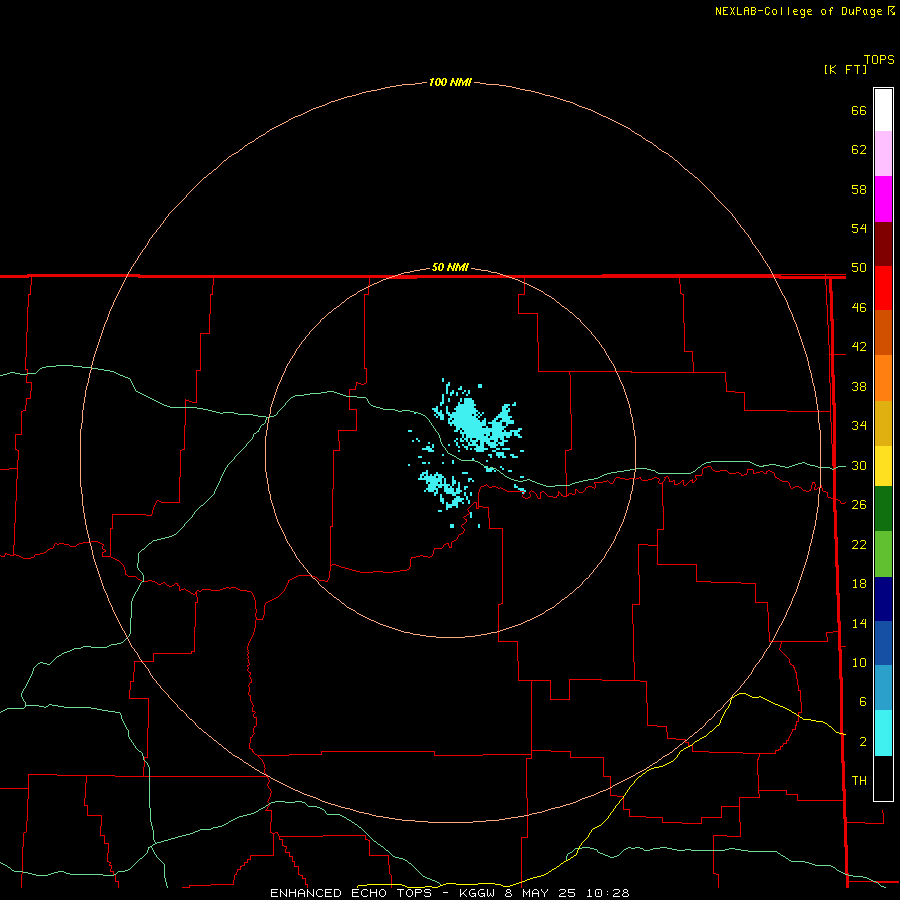Screen dimensions: 900x900
Task: Click the medium blue scale swatch
Action: click(x=883, y=643)
